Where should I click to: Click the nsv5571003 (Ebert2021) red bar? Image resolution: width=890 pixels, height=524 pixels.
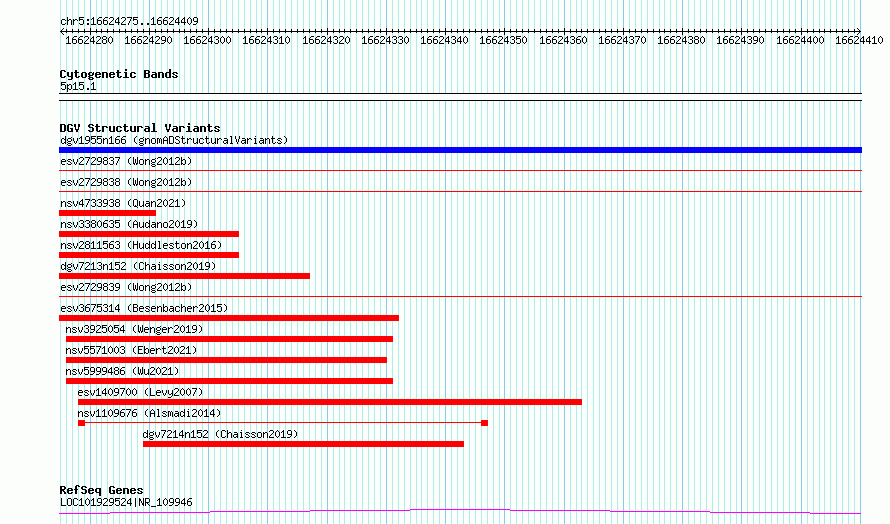click(x=226, y=360)
